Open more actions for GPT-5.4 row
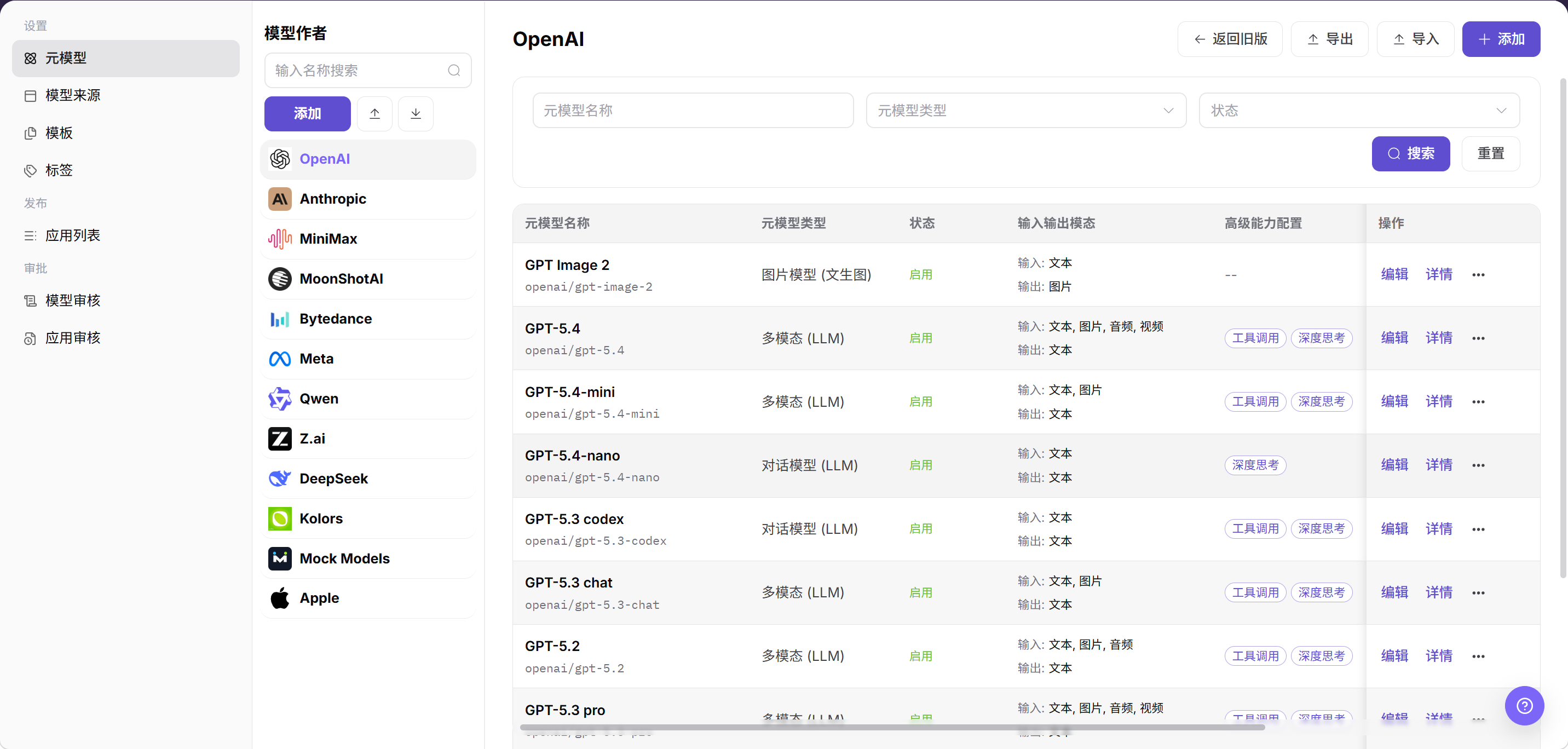Screen dimensions: 1568x749 [1479, 338]
